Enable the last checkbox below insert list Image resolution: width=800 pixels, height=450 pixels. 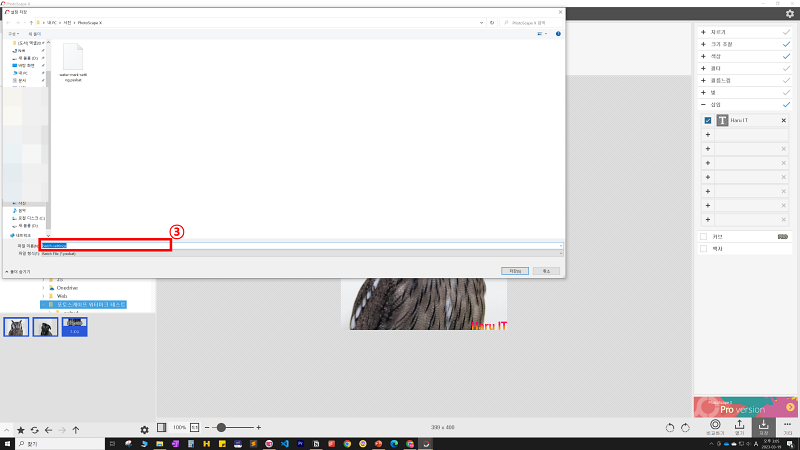point(704,249)
